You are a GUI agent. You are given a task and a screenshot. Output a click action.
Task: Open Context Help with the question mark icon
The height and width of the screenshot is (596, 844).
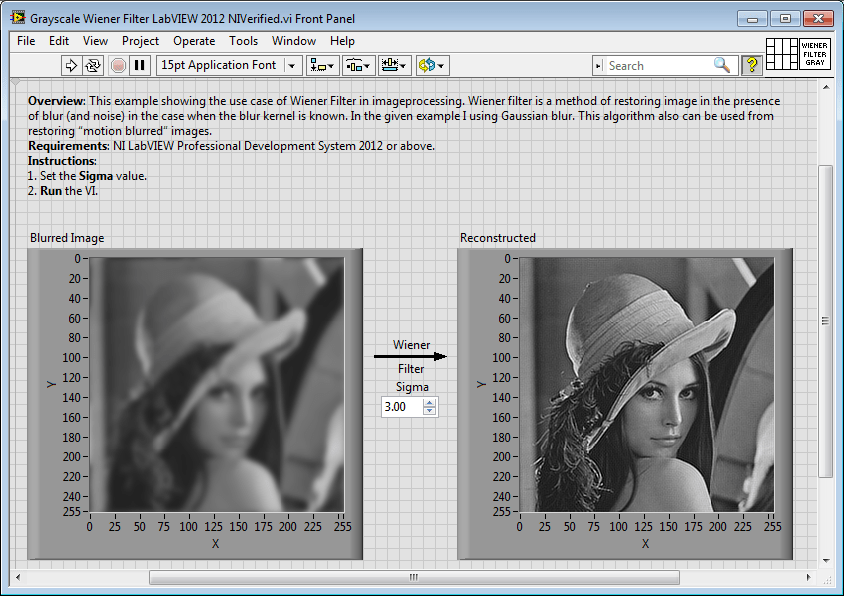pos(752,64)
